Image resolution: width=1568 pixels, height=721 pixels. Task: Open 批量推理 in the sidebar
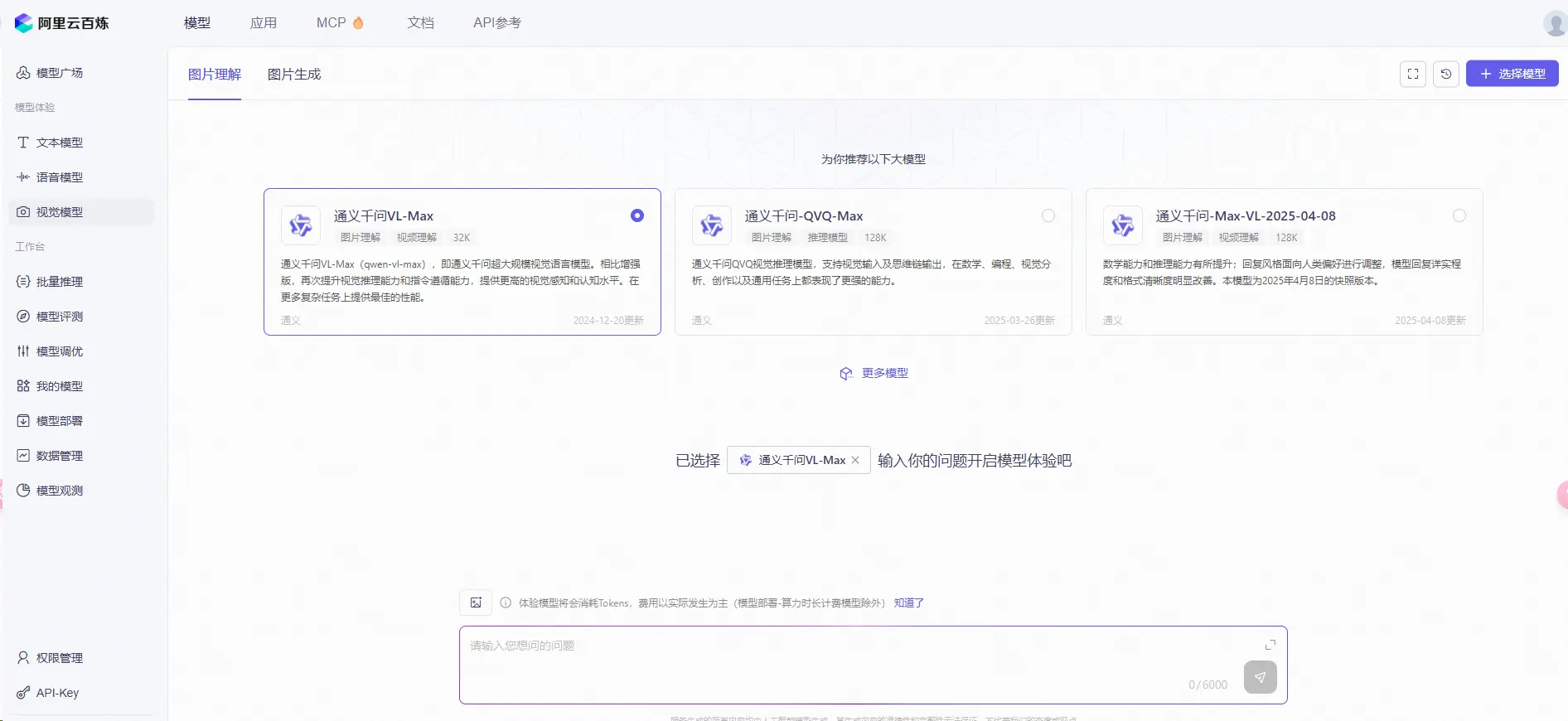tap(81, 282)
